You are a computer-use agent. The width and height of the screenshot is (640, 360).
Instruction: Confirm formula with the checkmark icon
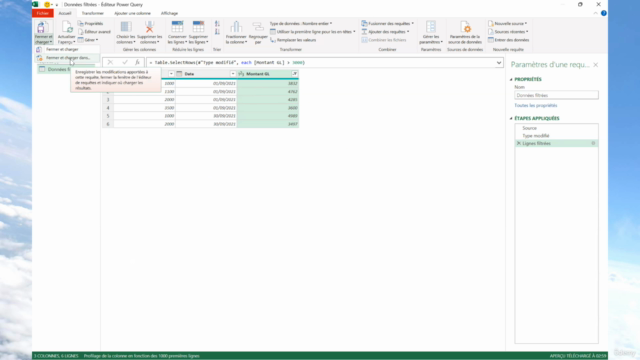[125, 62]
